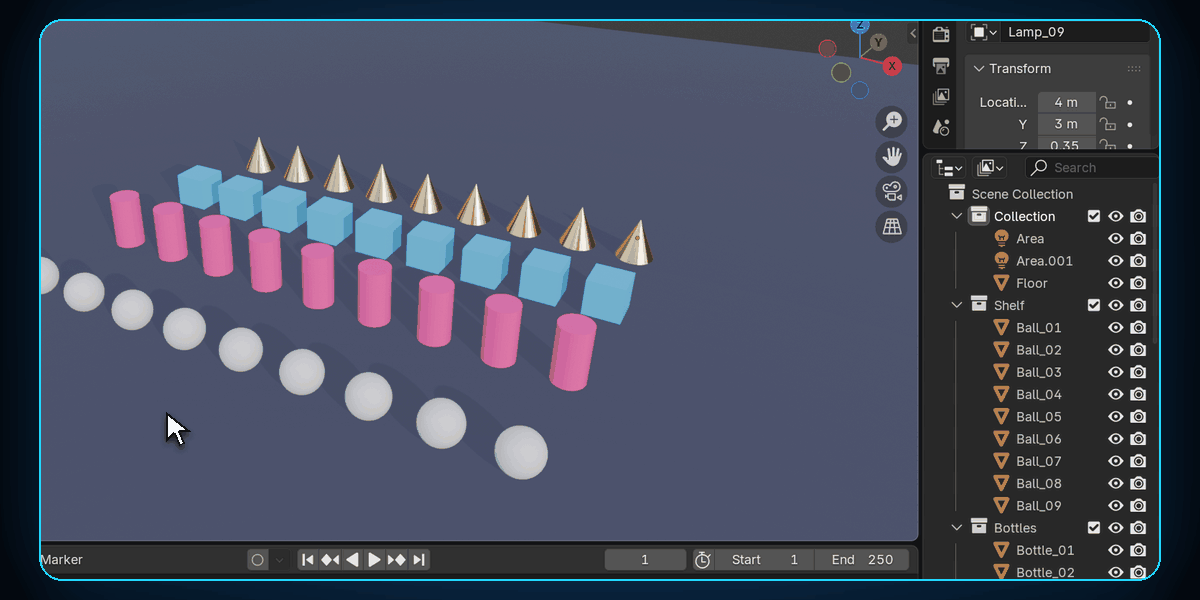Screen dimensions: 1200x600
Task: Click the Y axis on navigation gizmo
Action: click(x=879, y=42)
